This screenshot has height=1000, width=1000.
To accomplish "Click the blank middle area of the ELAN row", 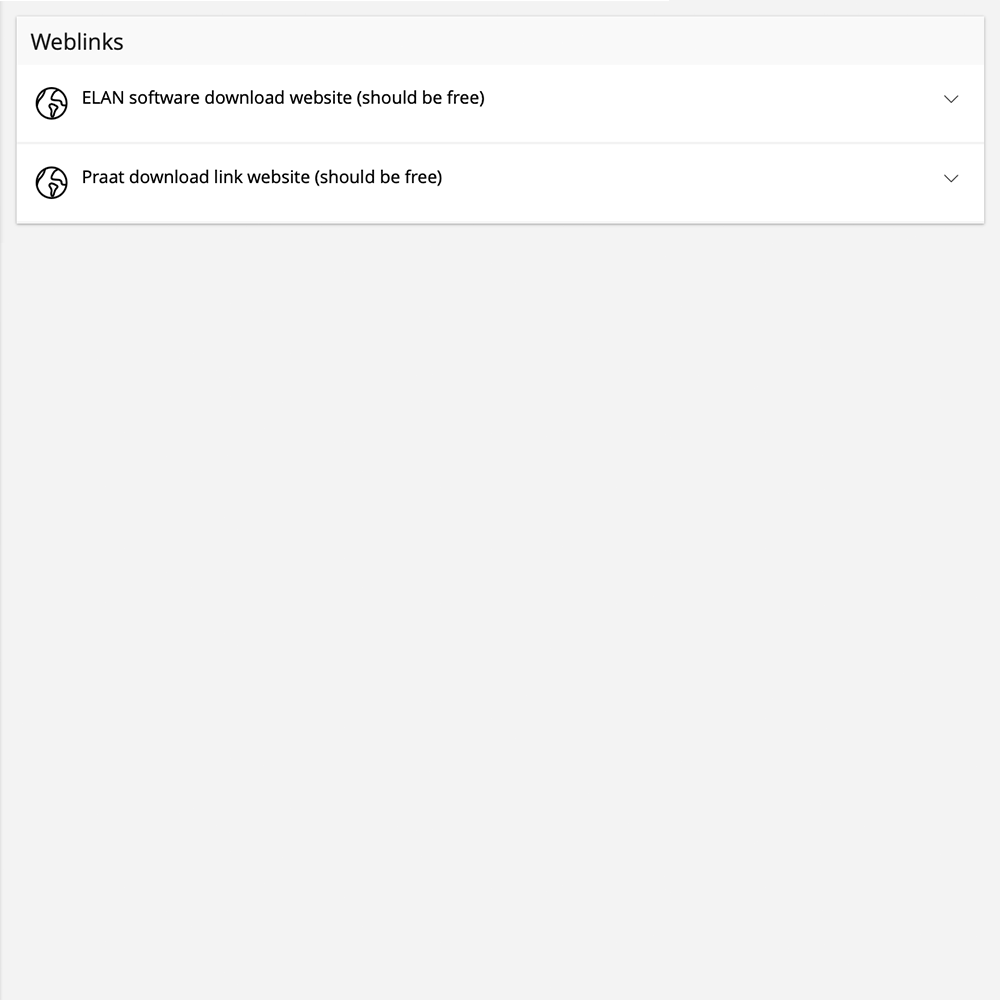I will click(700, 103).
